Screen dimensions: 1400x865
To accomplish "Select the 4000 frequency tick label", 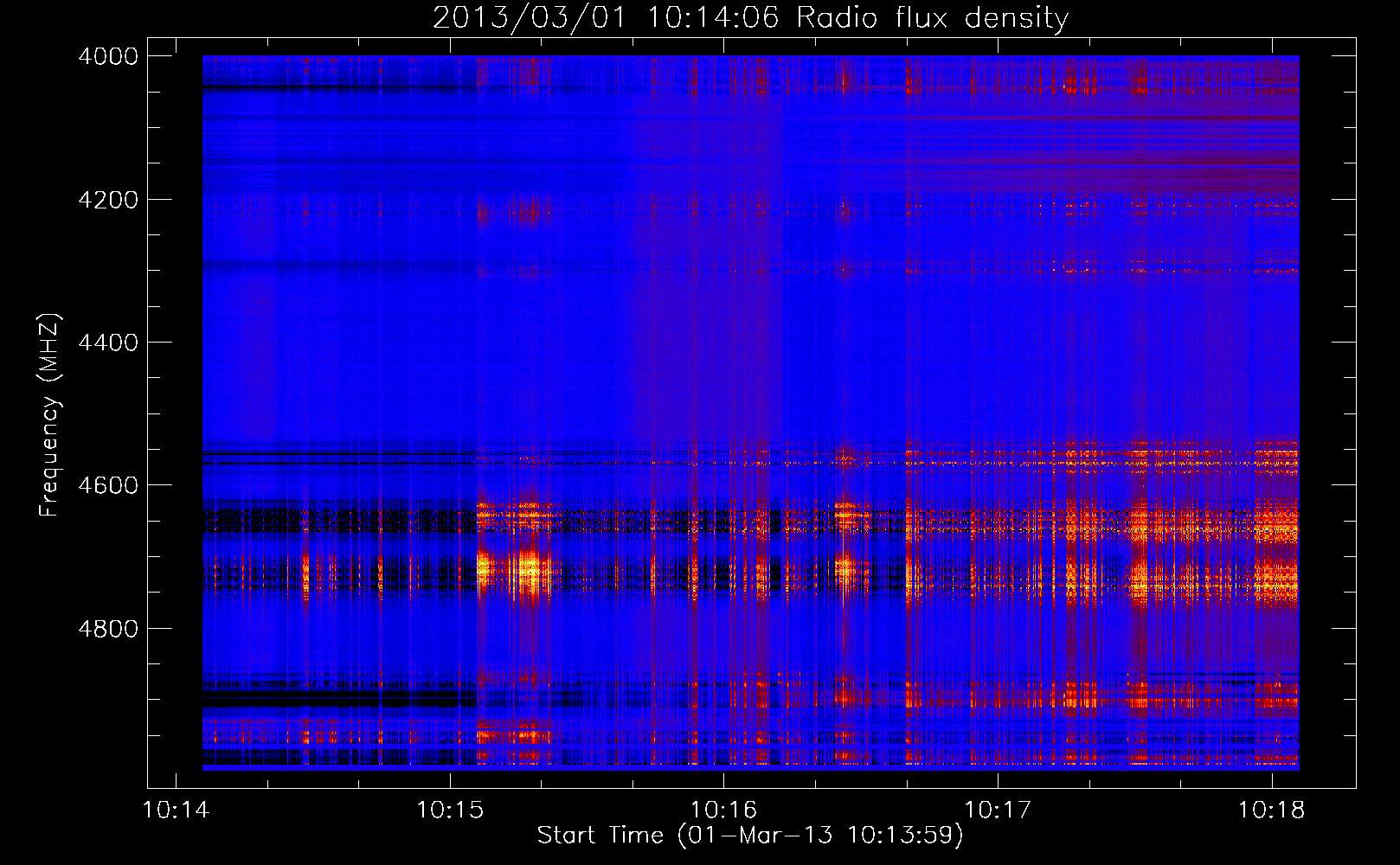I will pos(108,56).
